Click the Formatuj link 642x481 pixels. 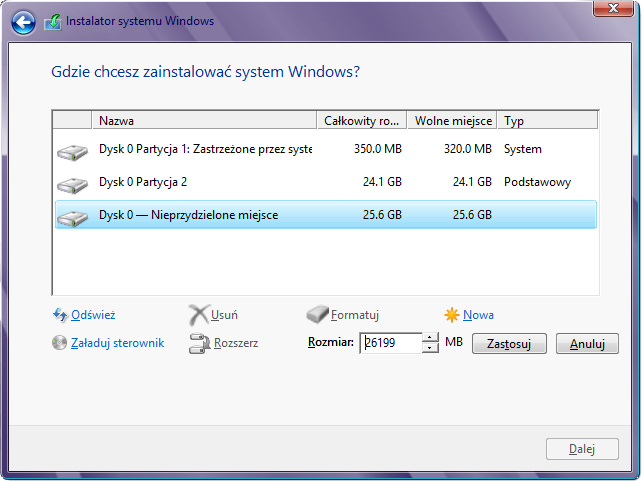coord(355,315)
